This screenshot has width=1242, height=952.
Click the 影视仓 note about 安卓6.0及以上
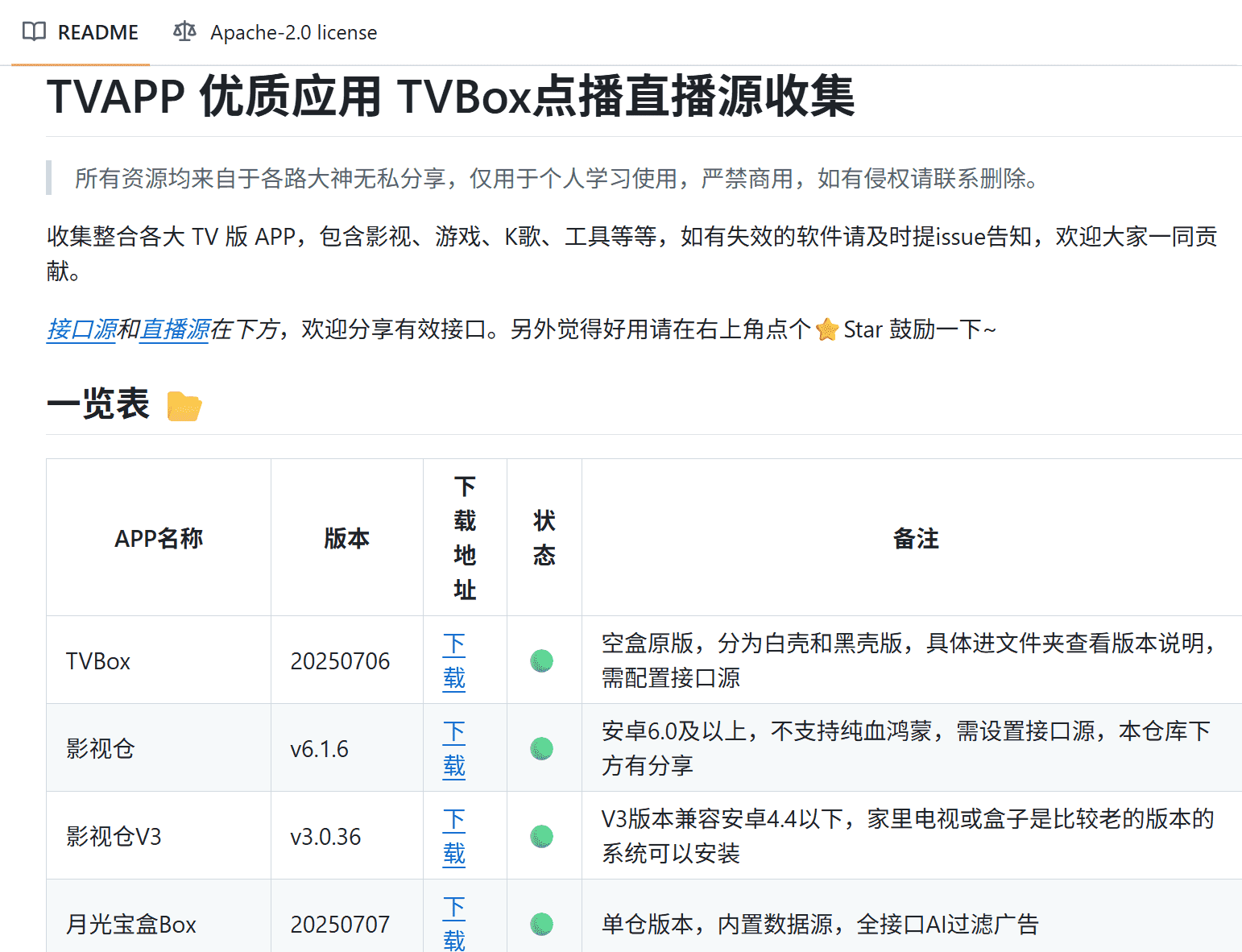[906, 748]
